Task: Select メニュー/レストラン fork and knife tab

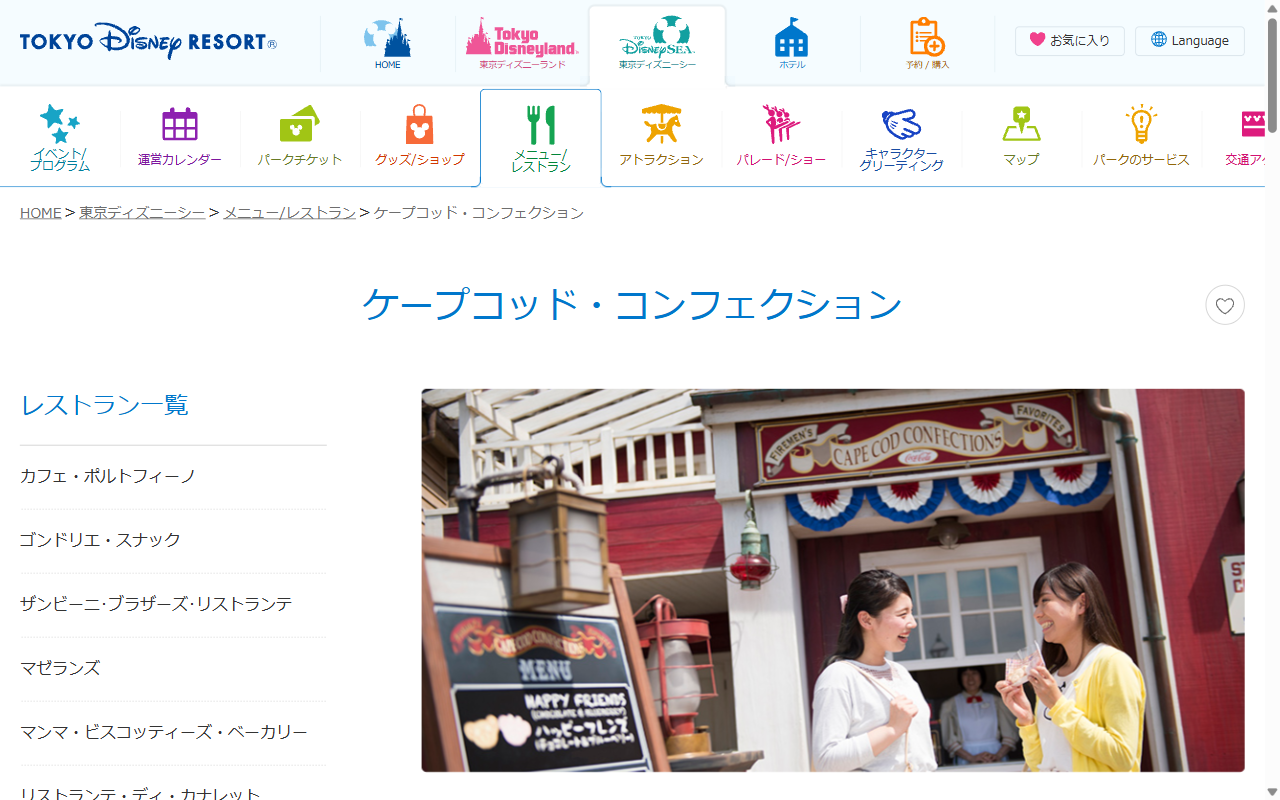Action: click(541, 138)
